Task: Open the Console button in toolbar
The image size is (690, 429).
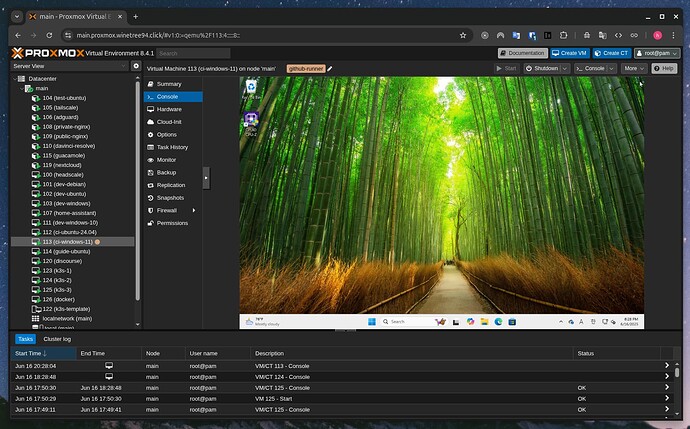Action: [591, 69]
